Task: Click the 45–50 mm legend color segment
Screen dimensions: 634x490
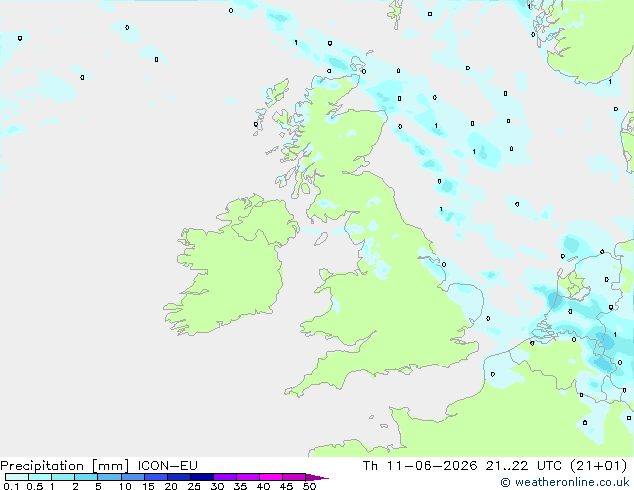Action: click(294, 477)
